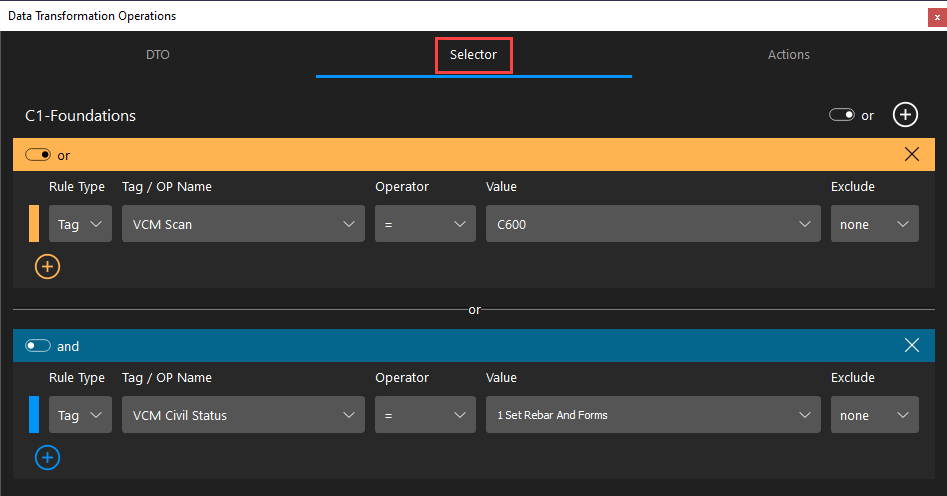Click the blue color marker beside the VCM Civil Status rule
The image size is (947, 496).
(34, 414)
